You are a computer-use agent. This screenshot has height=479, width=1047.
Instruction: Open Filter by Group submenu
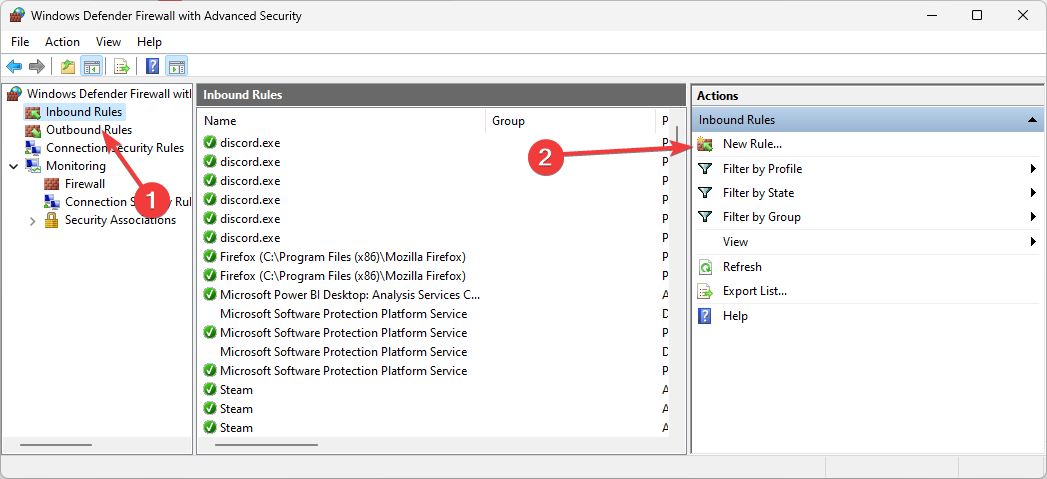[866, 217]
